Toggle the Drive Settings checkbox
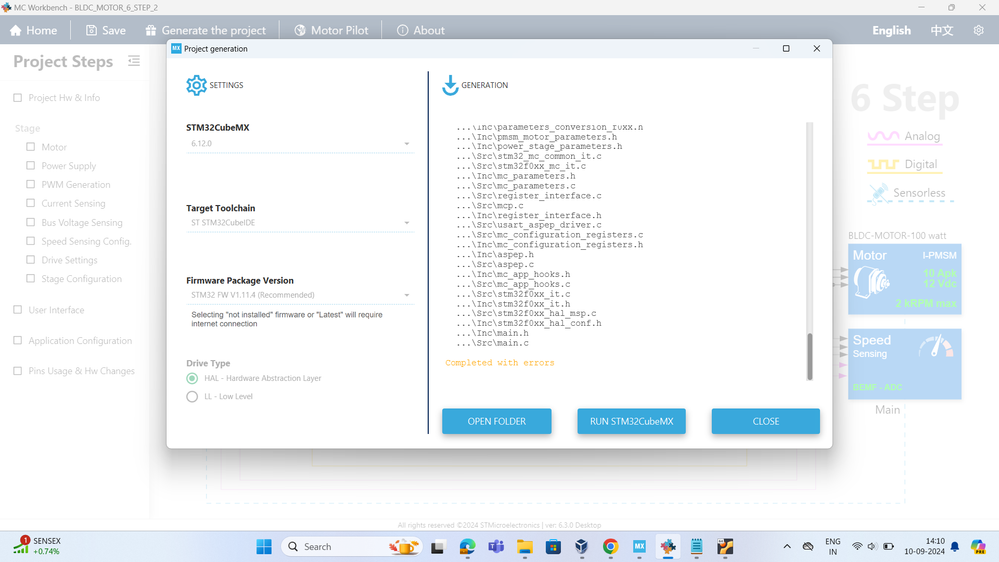The height and width of the screenshot is (562, 999). (31, 260)
